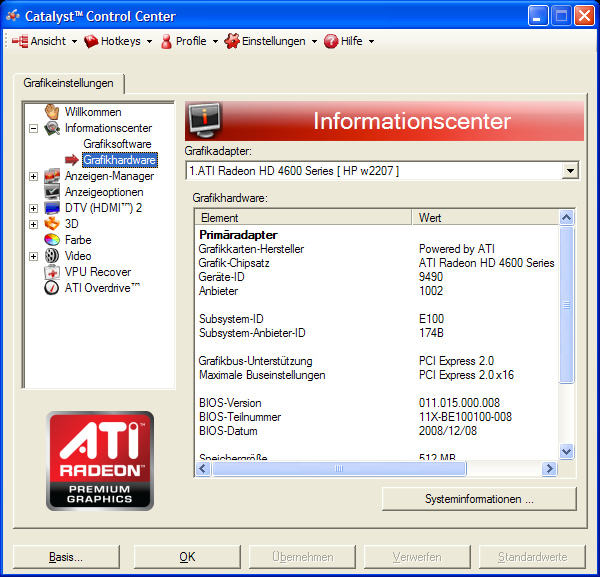Viewport: 600px width, 577px height.
Task: Click the ATI Radeon Premium Graphics logo
Action: [100, 461]
